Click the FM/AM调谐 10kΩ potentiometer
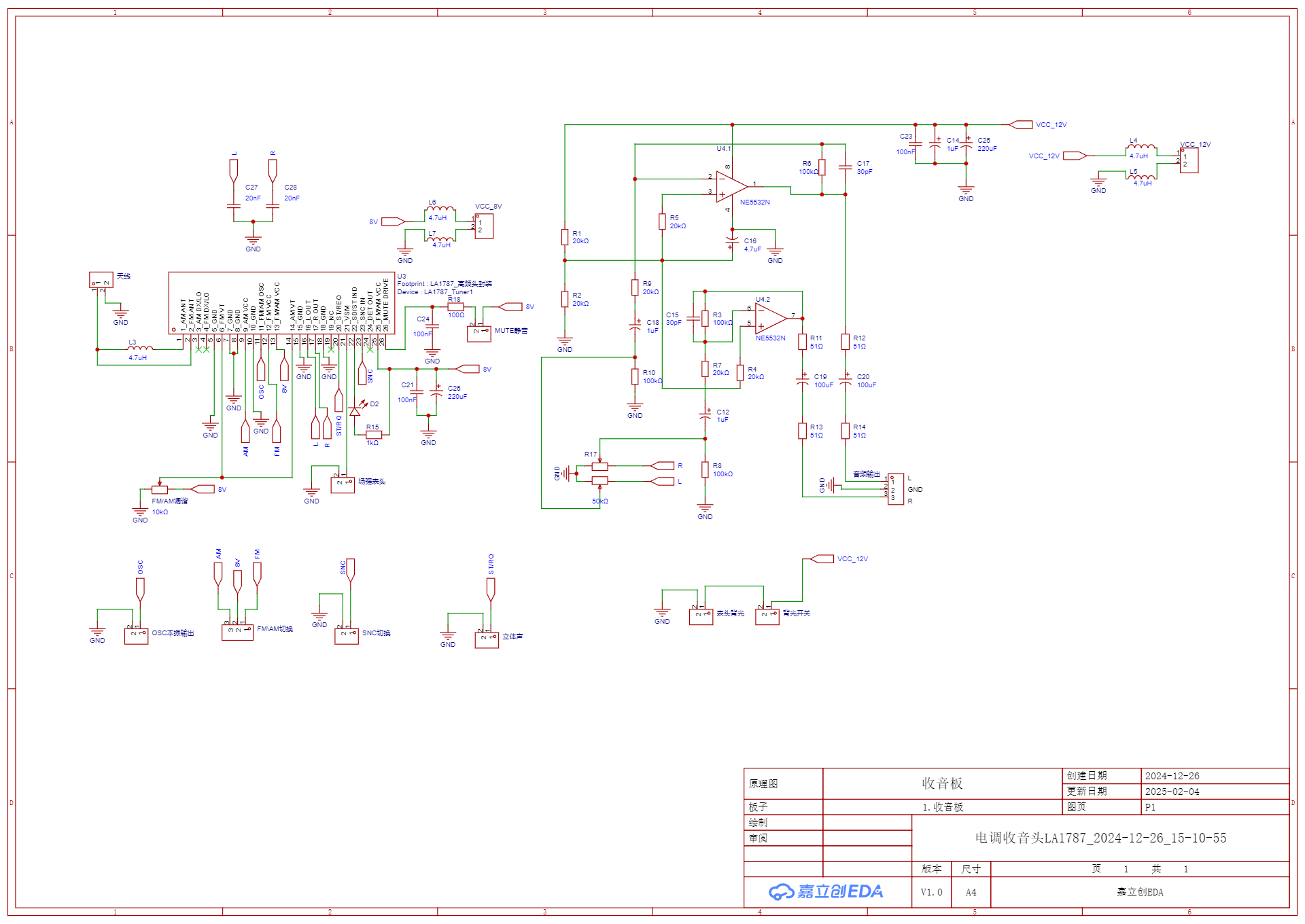The image size is (1305, 924). (160, 488)
